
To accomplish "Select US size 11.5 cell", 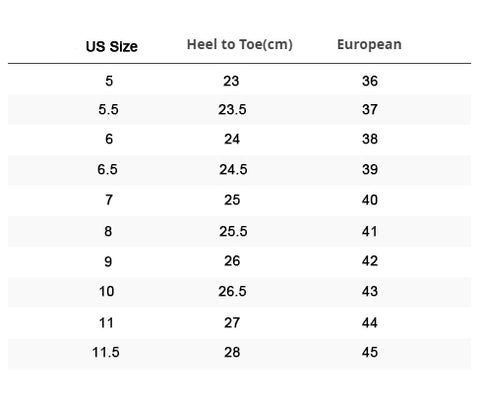I will click(106, 352).
